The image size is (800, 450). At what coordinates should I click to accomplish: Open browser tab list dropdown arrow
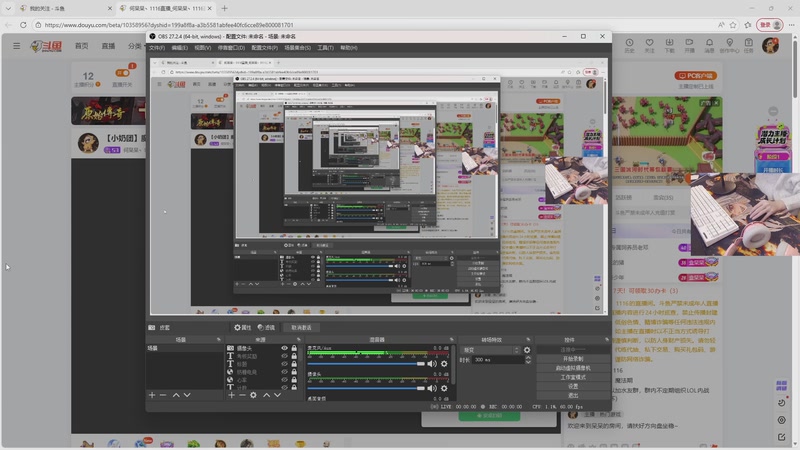8,8
